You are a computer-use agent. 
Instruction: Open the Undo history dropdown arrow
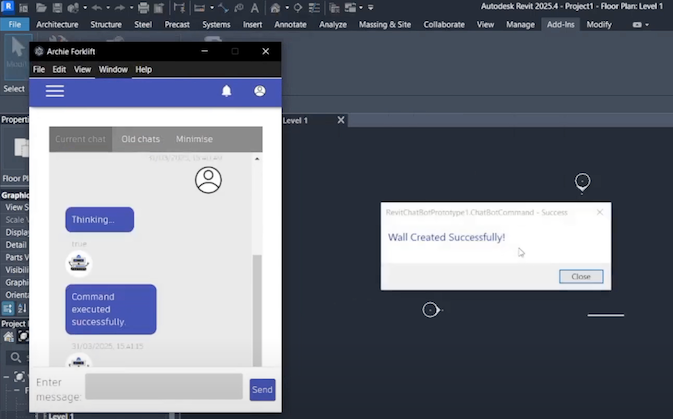(x=108, y=8)
